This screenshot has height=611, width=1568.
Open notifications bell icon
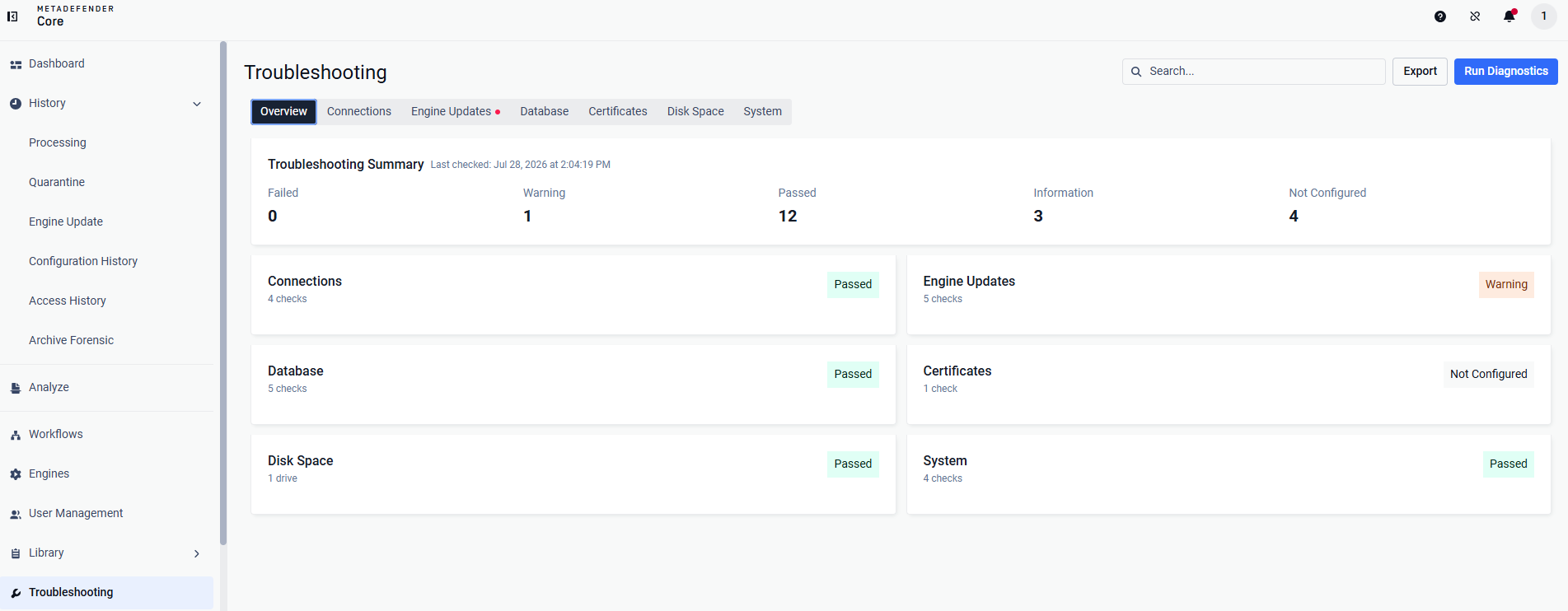(1509, 16)
